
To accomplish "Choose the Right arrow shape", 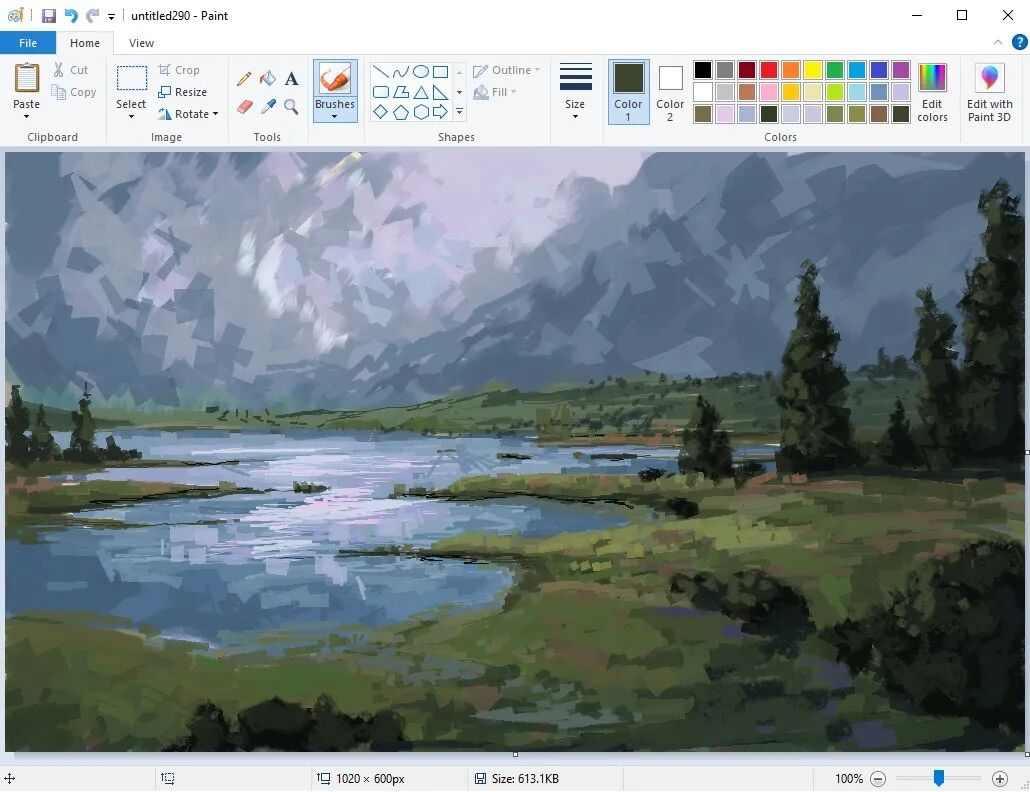I will 441,112.
